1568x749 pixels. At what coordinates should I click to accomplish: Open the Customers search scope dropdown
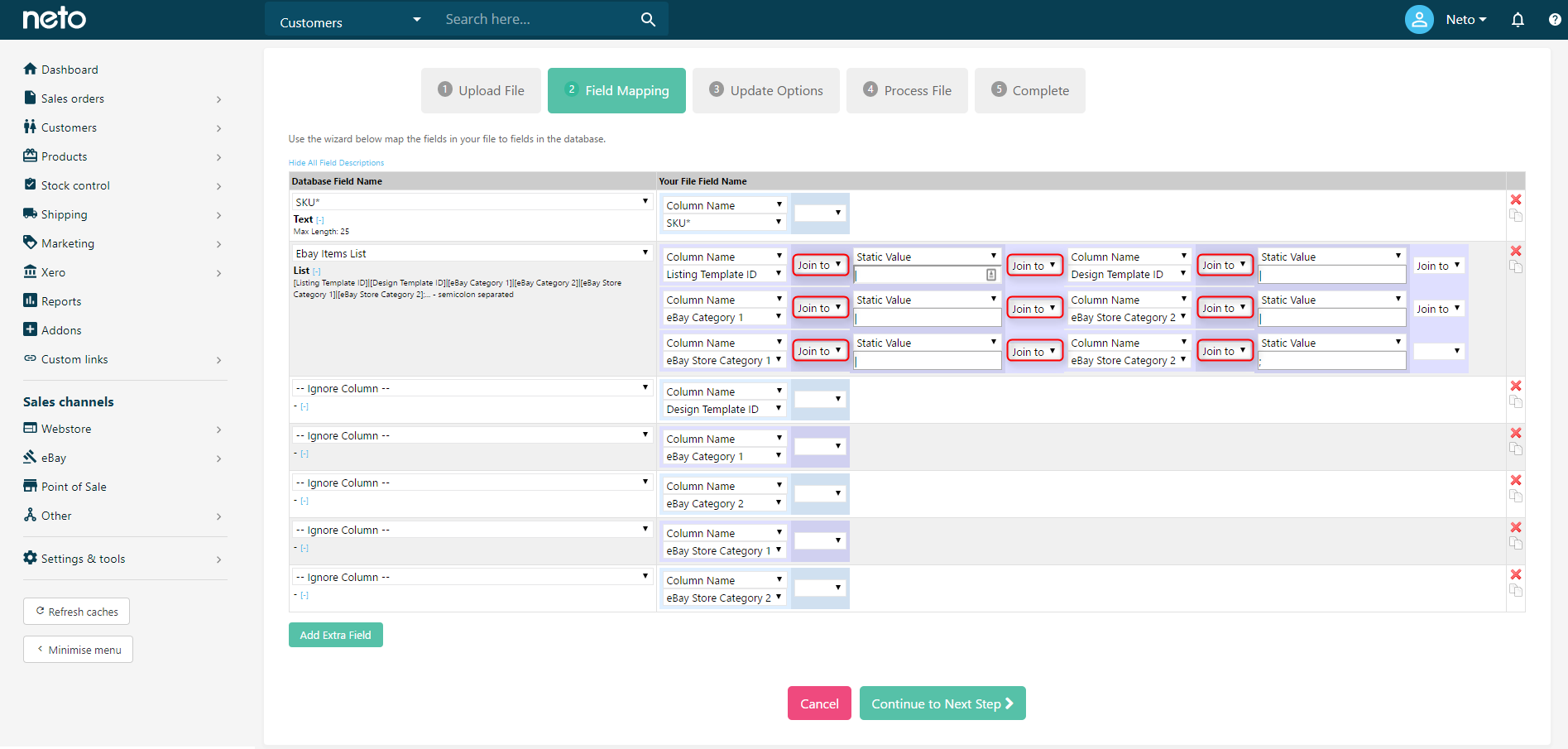pos(351,20)
